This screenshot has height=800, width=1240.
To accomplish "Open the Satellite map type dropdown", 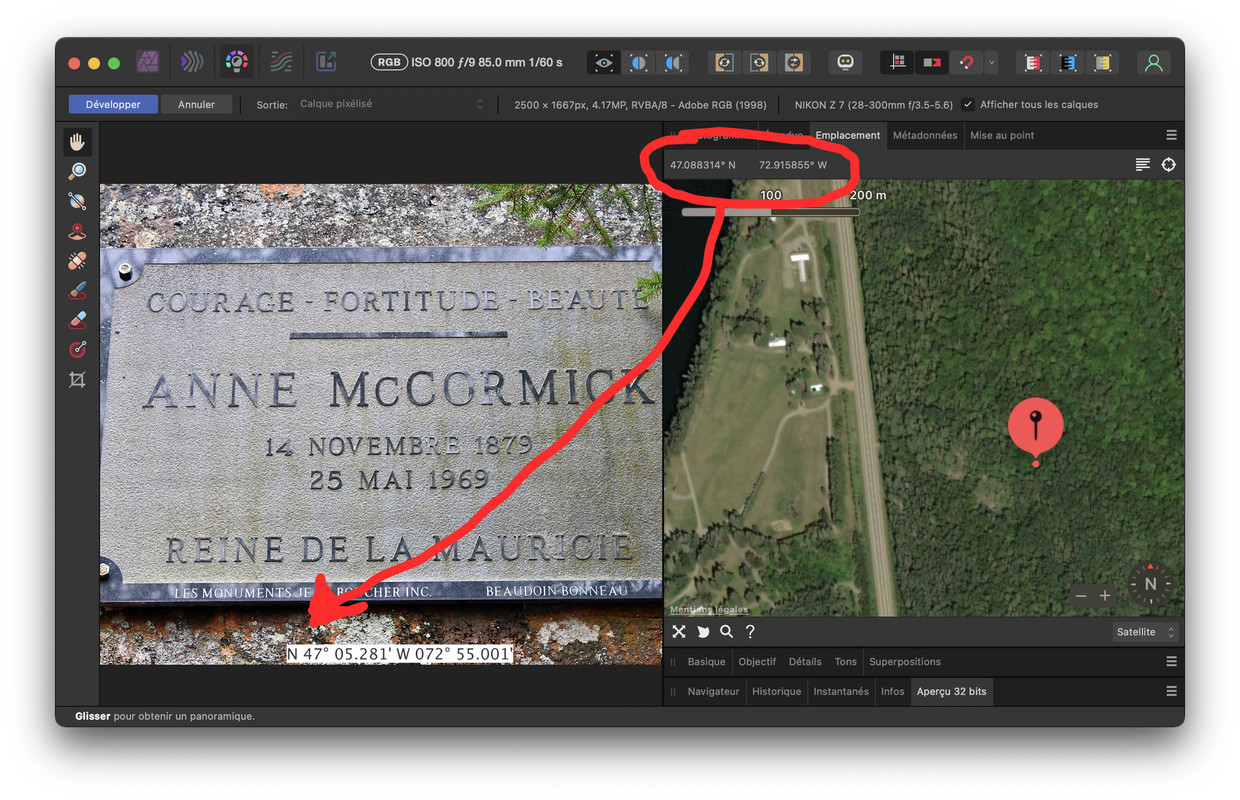I will (x=1145, y=632).
